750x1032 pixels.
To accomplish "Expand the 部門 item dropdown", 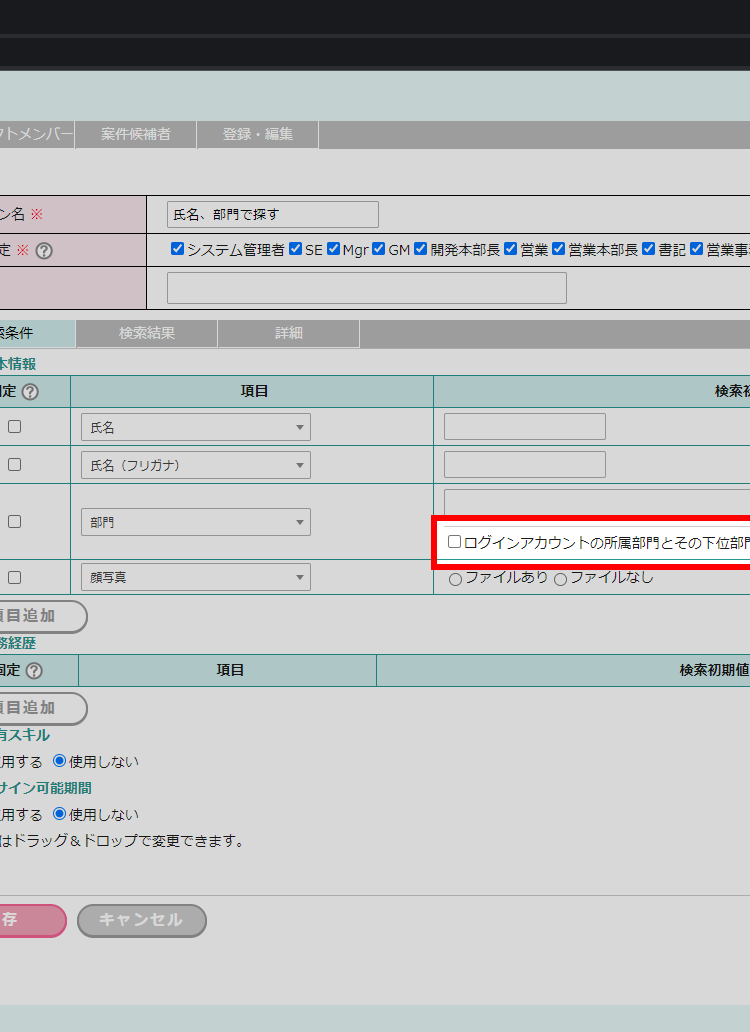I will (196, 522).
